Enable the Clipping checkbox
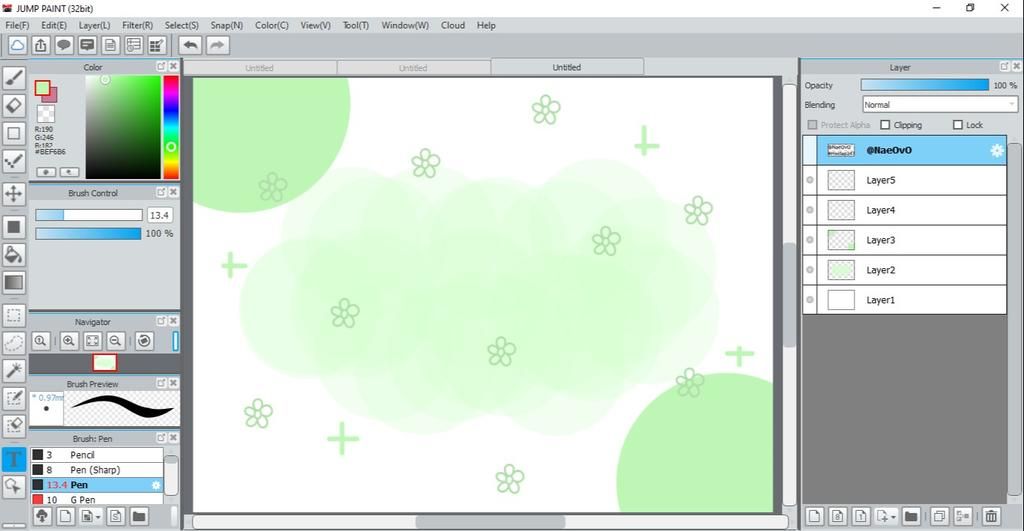This screenshot has height=531, width=1024. [x=886, y=125]
